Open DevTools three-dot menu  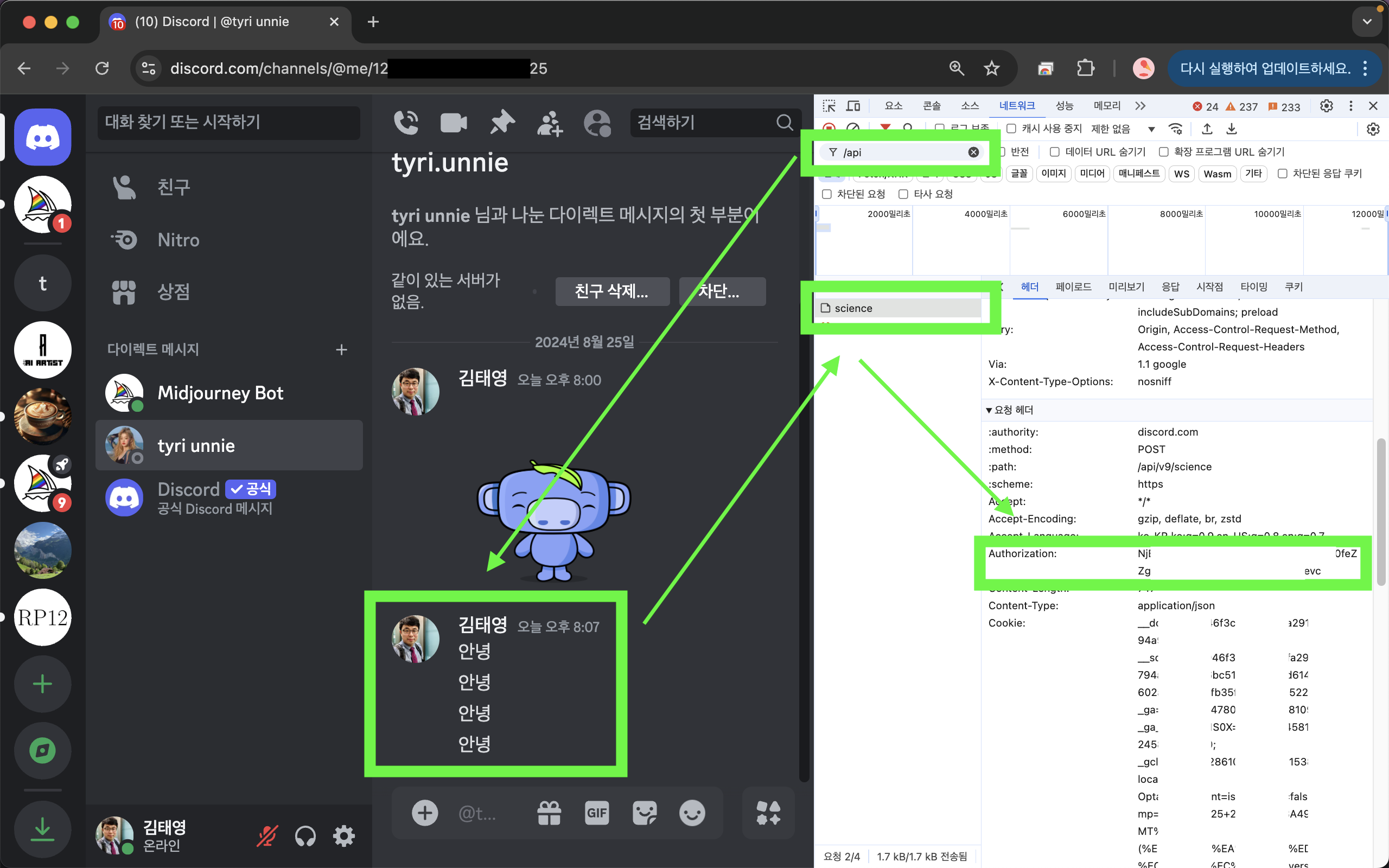pyautogui.click(x=1350, y=106)
